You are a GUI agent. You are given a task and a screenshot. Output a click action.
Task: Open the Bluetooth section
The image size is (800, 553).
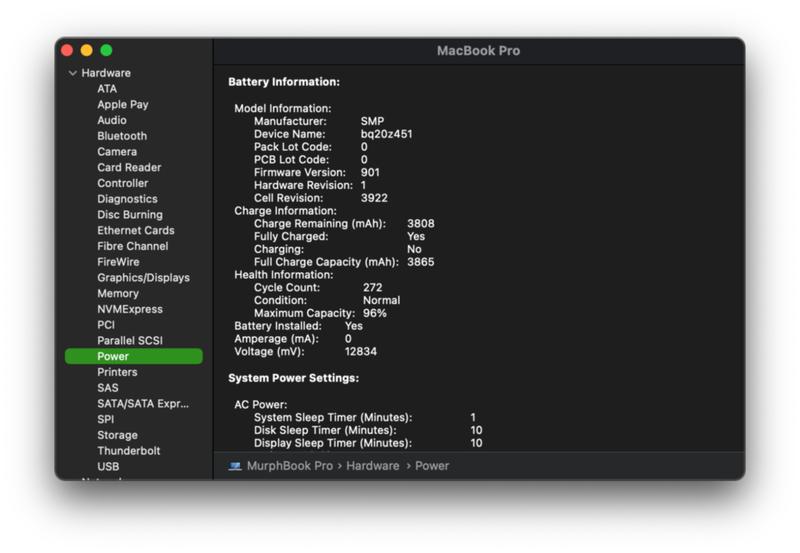[122, 136]
